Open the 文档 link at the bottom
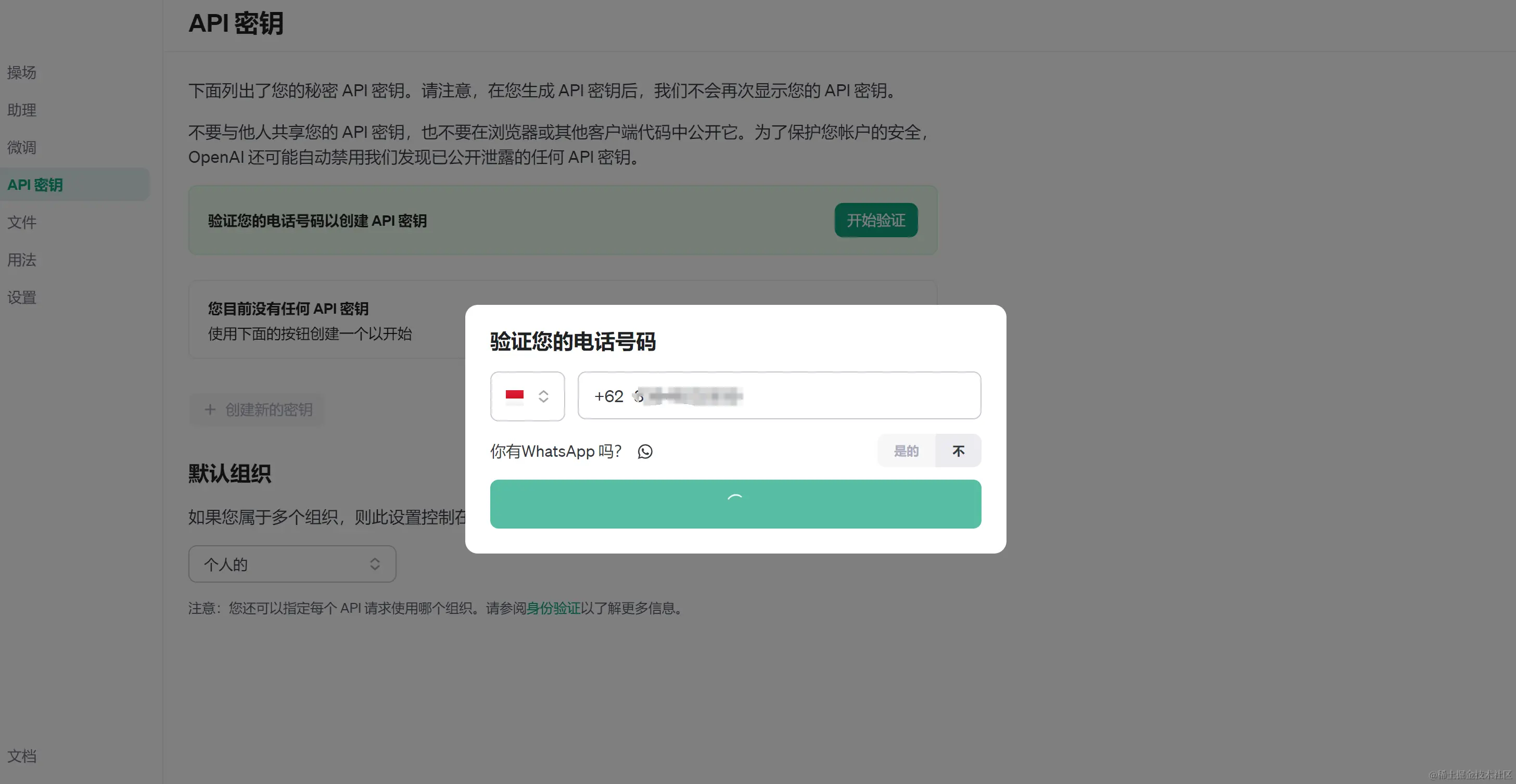 tap(22, 756)
